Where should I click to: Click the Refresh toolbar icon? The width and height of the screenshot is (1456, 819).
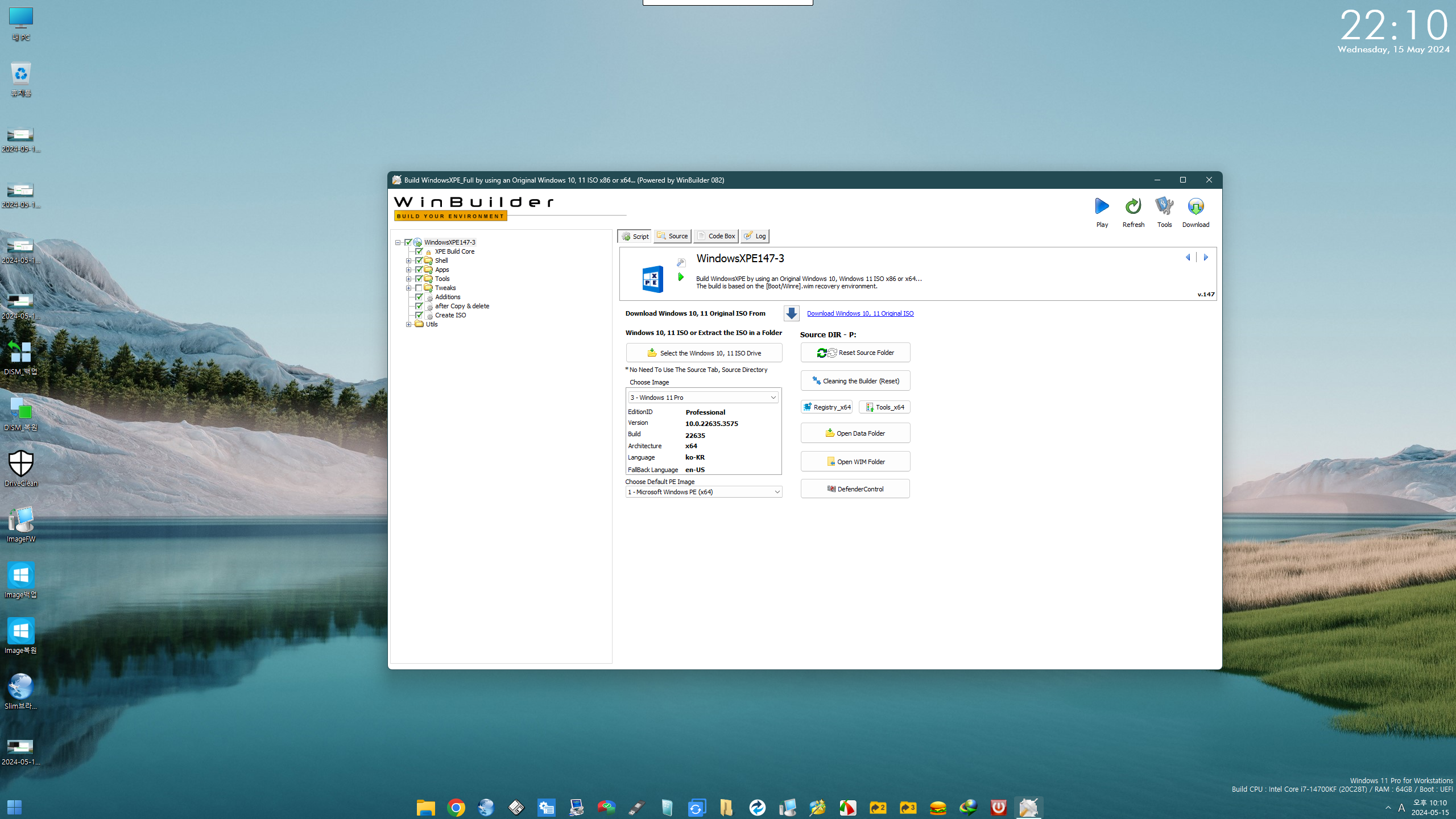1133,206
